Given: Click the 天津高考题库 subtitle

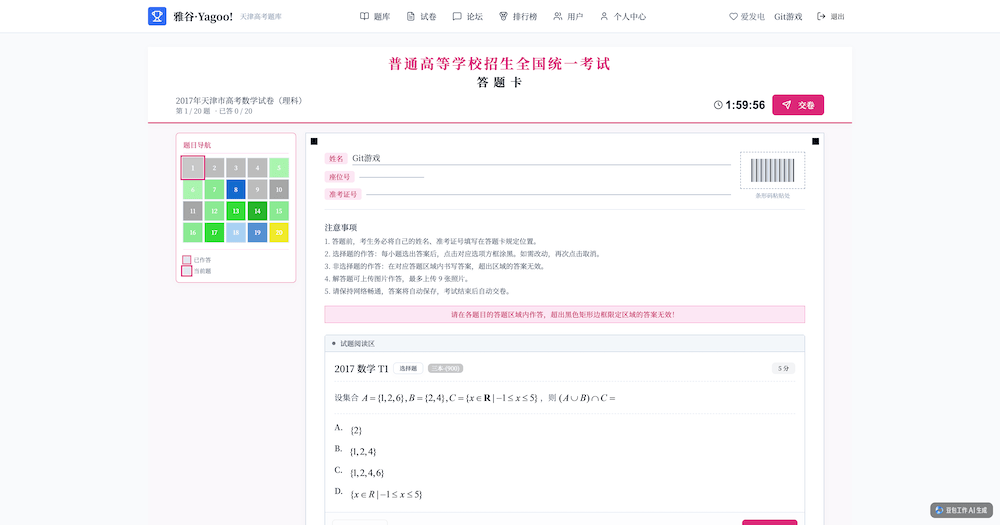Looking at the screenshot, I should click(x=260, y=17).
